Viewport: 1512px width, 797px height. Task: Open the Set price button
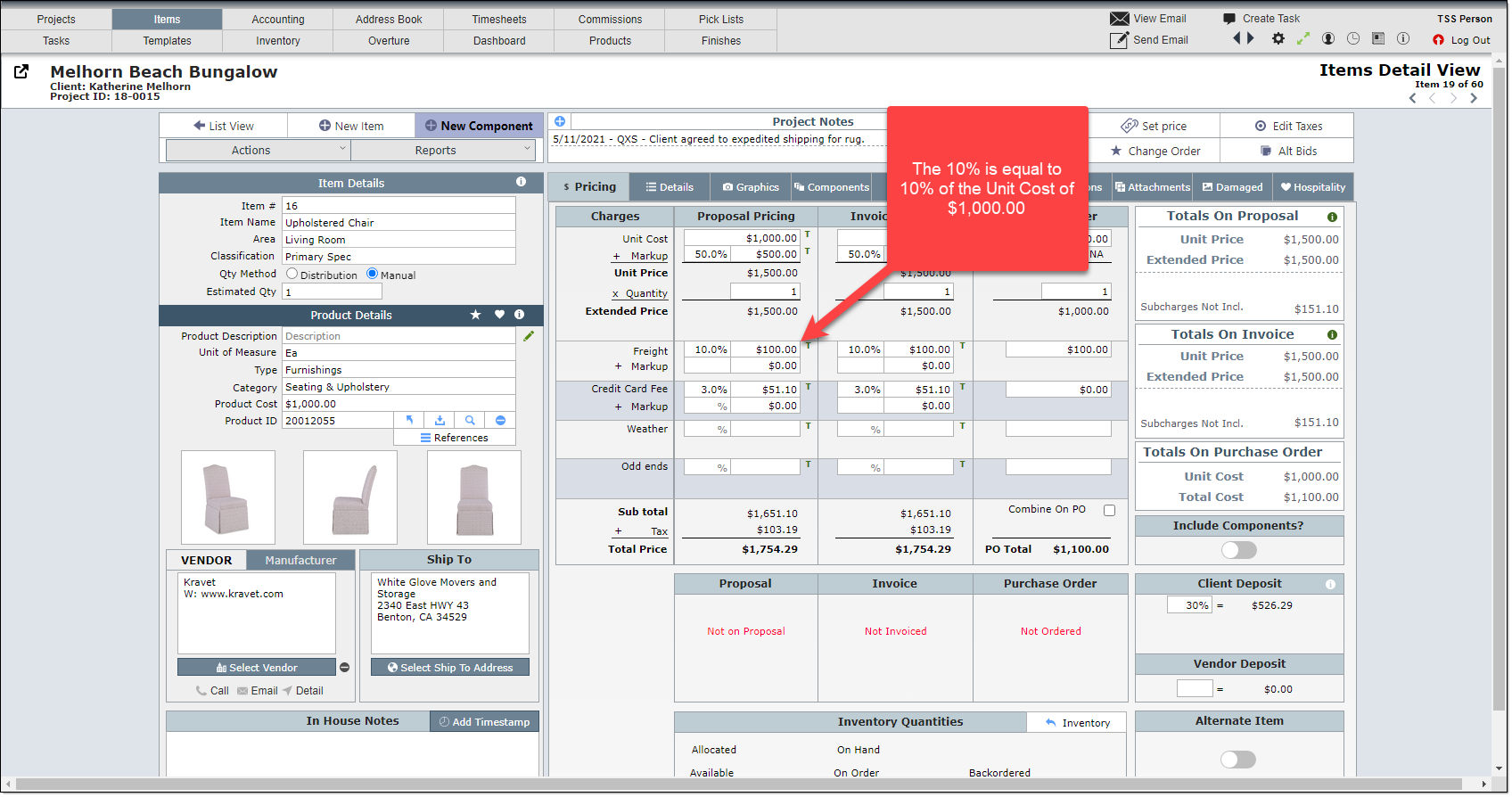(x=1155, y=126)
